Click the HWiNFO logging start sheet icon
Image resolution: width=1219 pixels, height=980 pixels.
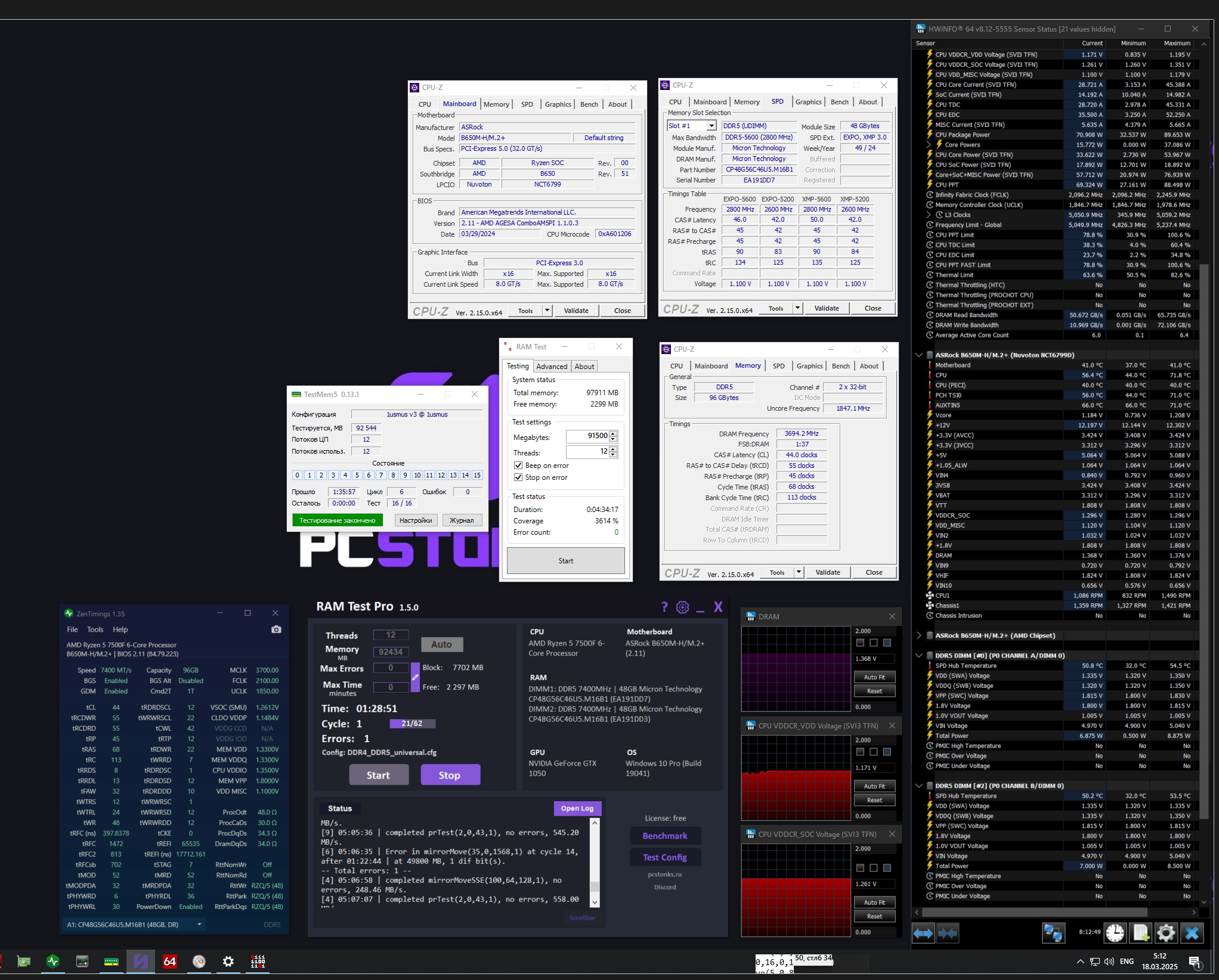tap(1140, 933)
